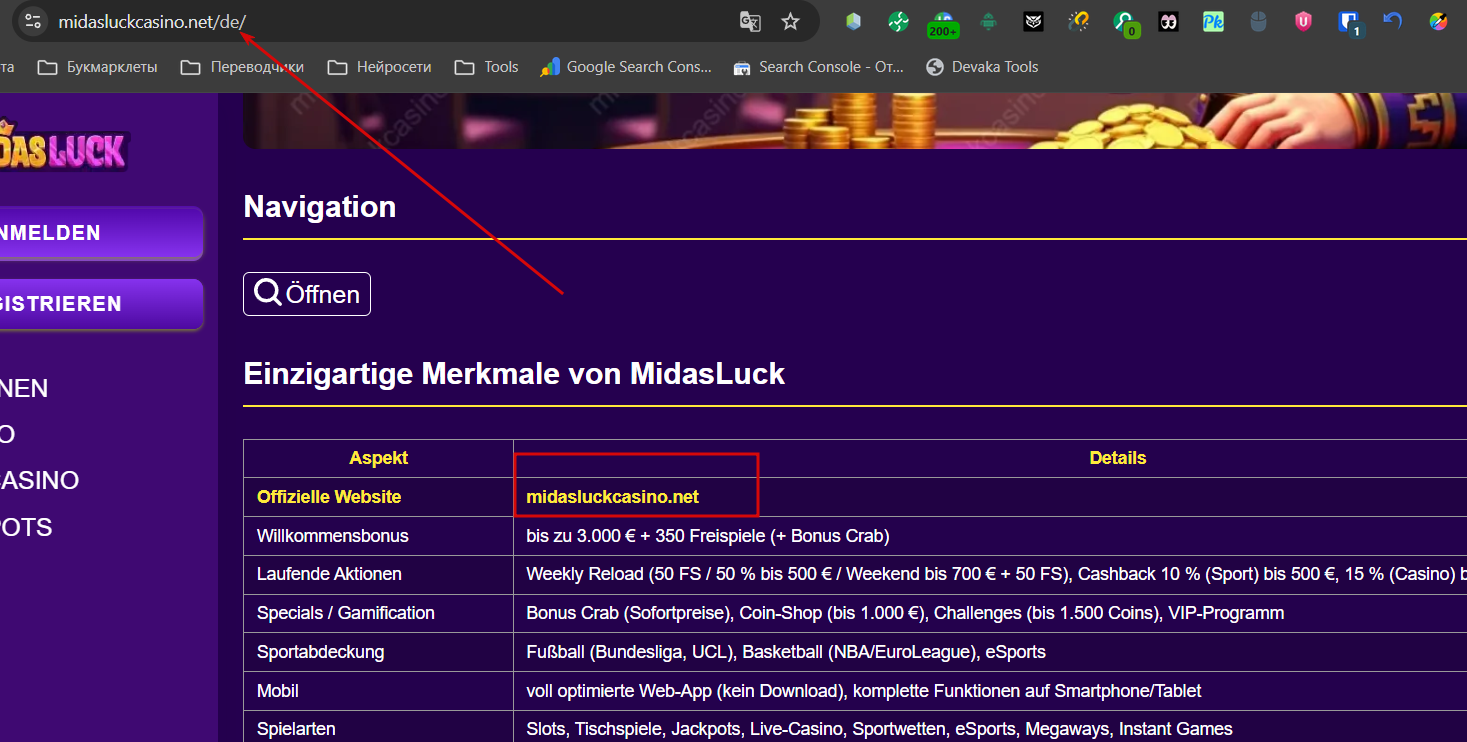The image size is (1467, 742).
Task: Select the Specials / Gamification row label
Action: tap(346, 613)
